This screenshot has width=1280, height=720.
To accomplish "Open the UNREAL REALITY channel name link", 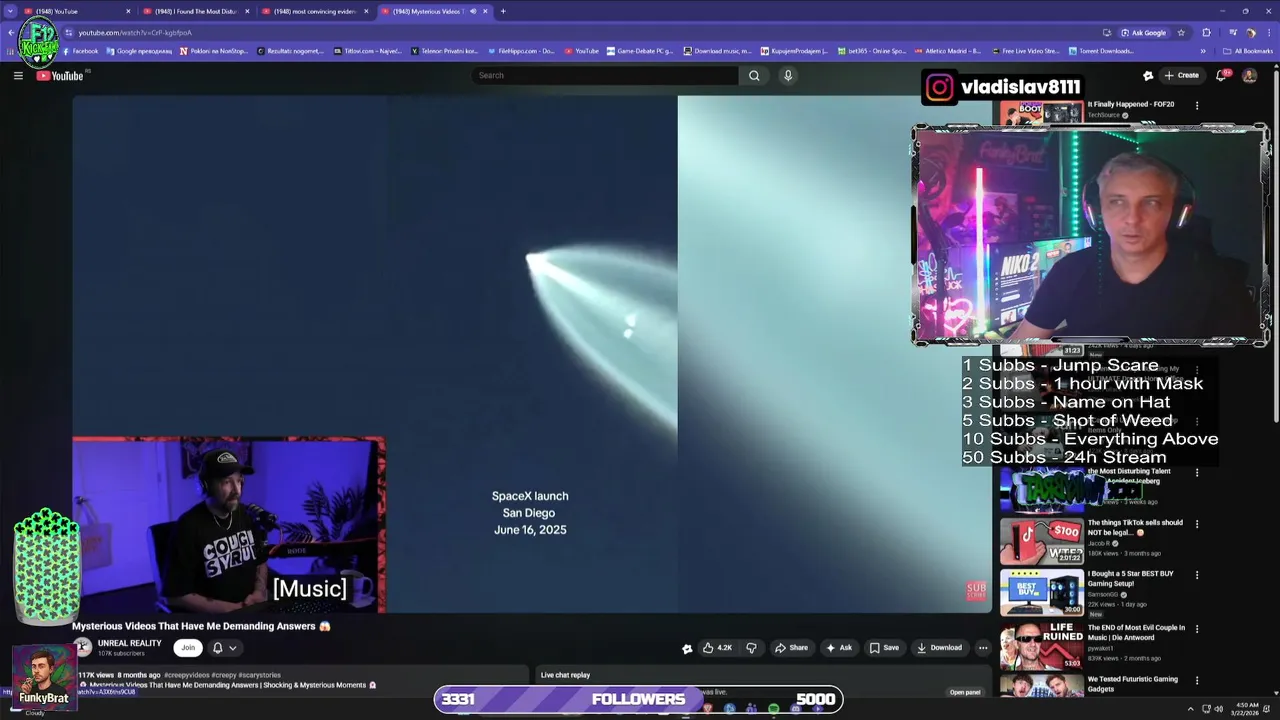I will pyautogui.click(x=130, y=643).
